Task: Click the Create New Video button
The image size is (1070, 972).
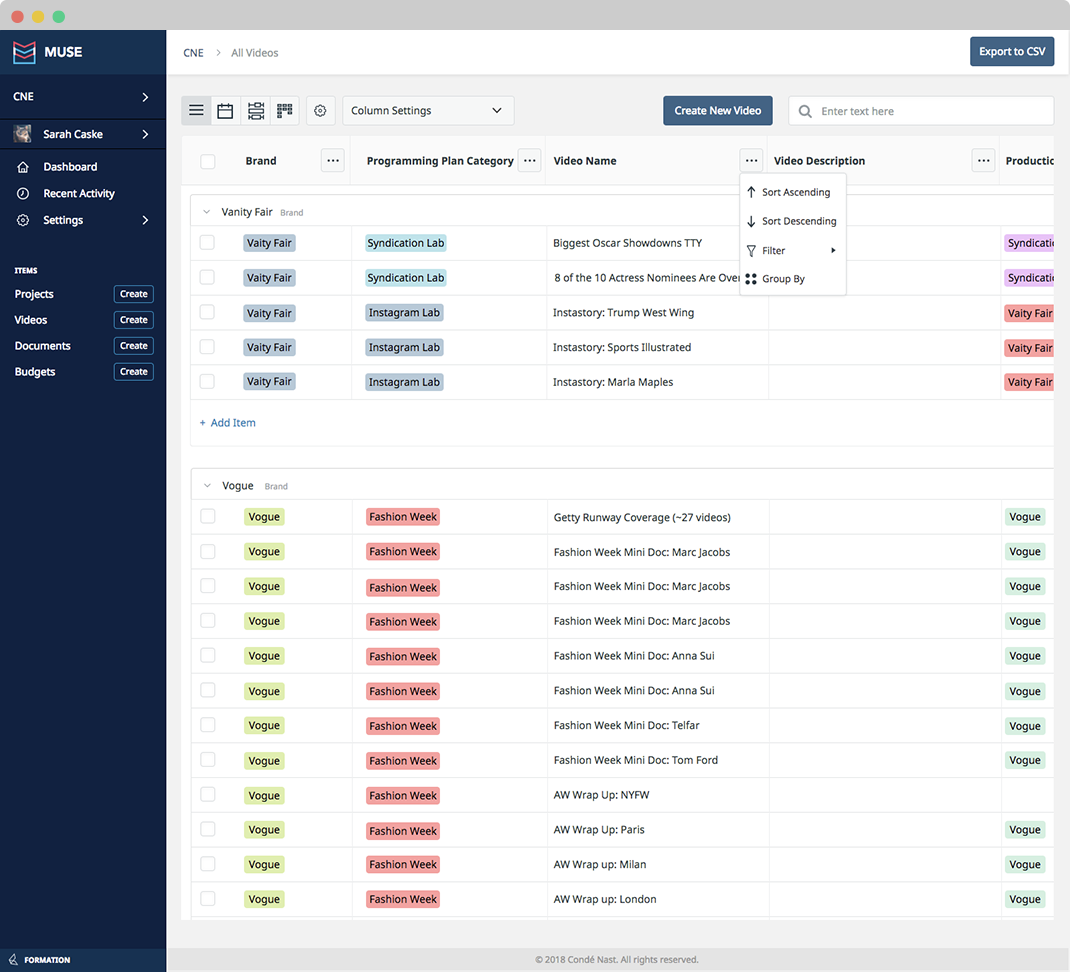Action: tap(718, 111)
